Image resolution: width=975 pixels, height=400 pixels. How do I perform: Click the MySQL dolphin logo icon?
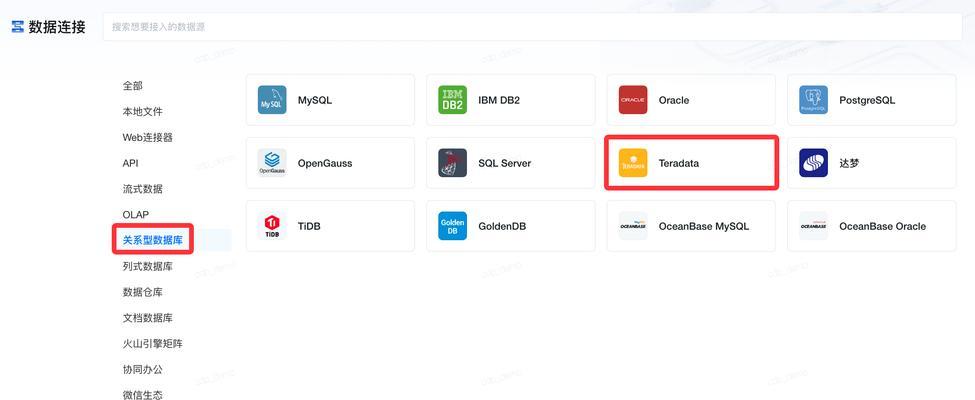(272, 100)
